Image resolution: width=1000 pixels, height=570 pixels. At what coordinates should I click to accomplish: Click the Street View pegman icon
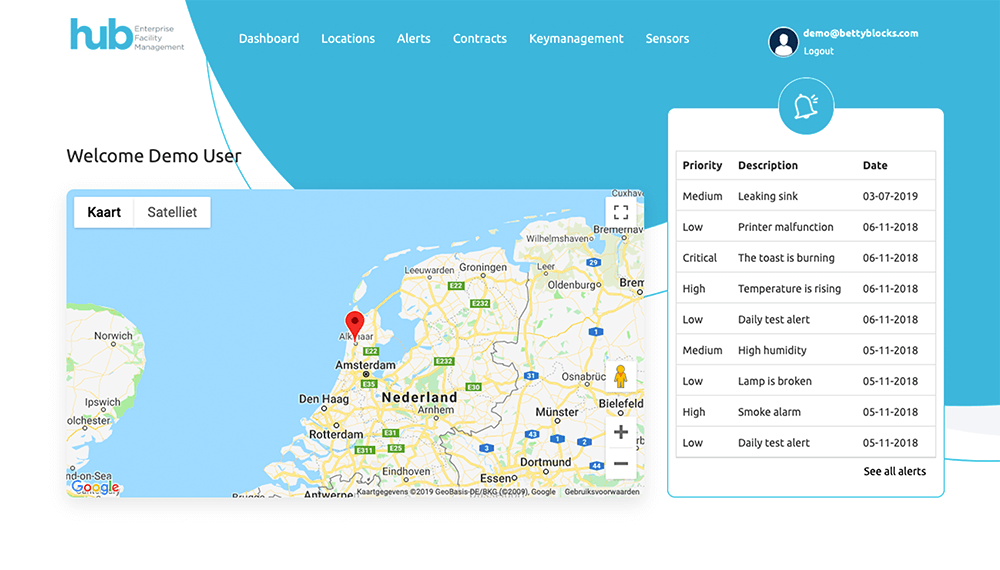click(620, 376)
